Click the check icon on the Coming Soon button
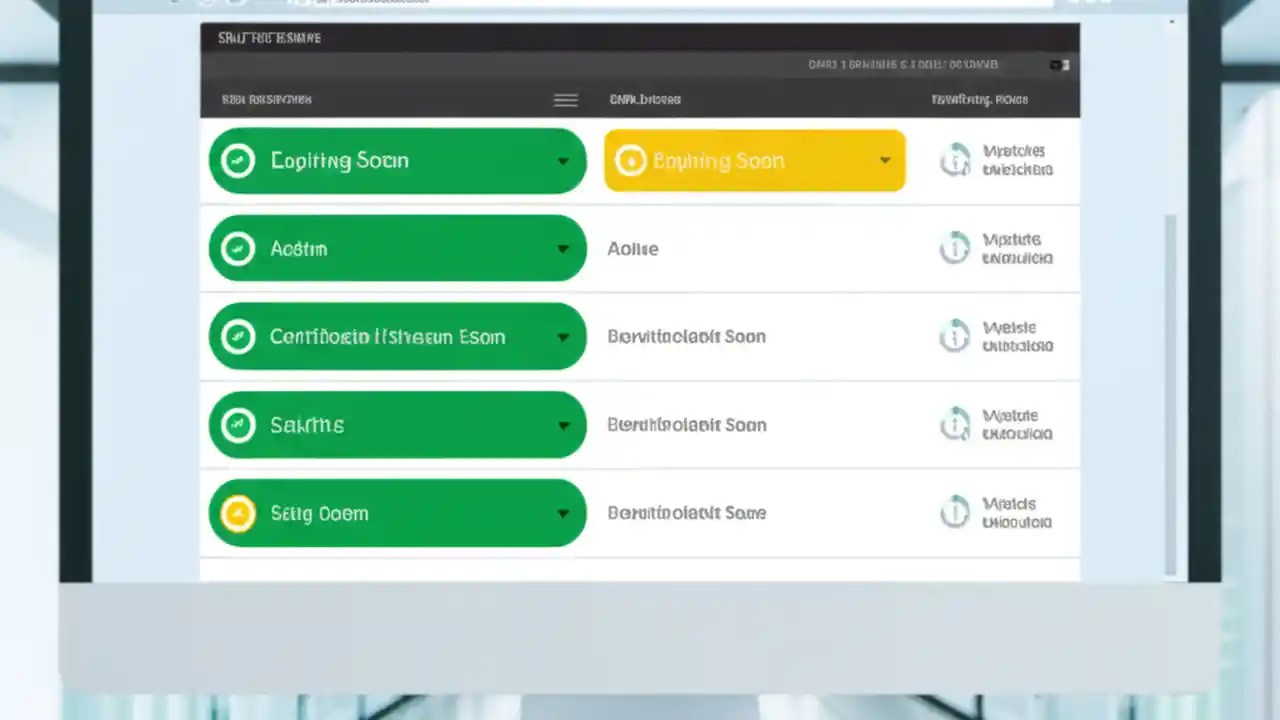1280x720 pixels. [x=237, y=160]
